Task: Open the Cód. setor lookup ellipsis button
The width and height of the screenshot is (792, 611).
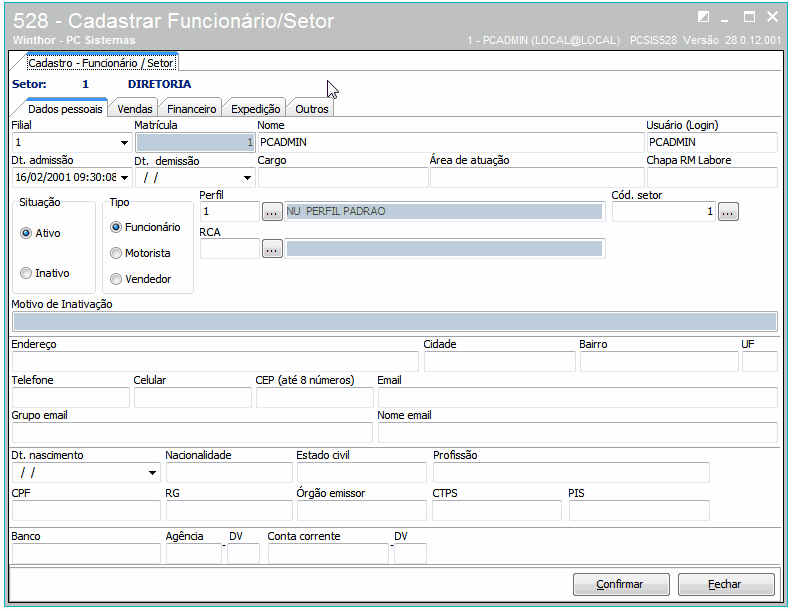Action: 728,212
